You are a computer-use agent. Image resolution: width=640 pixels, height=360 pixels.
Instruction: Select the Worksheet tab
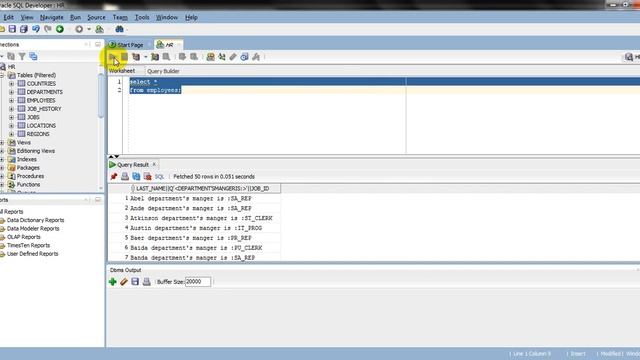click(x=122, y=71)
